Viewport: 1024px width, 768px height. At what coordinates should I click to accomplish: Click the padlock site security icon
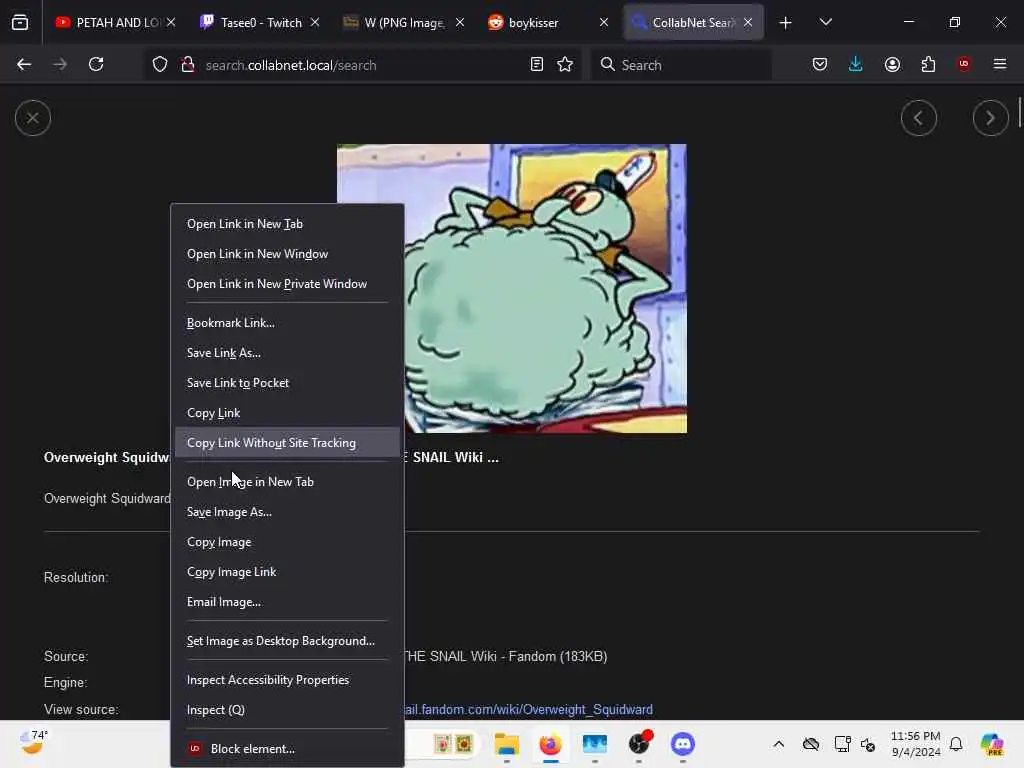(x=188, y=65)
